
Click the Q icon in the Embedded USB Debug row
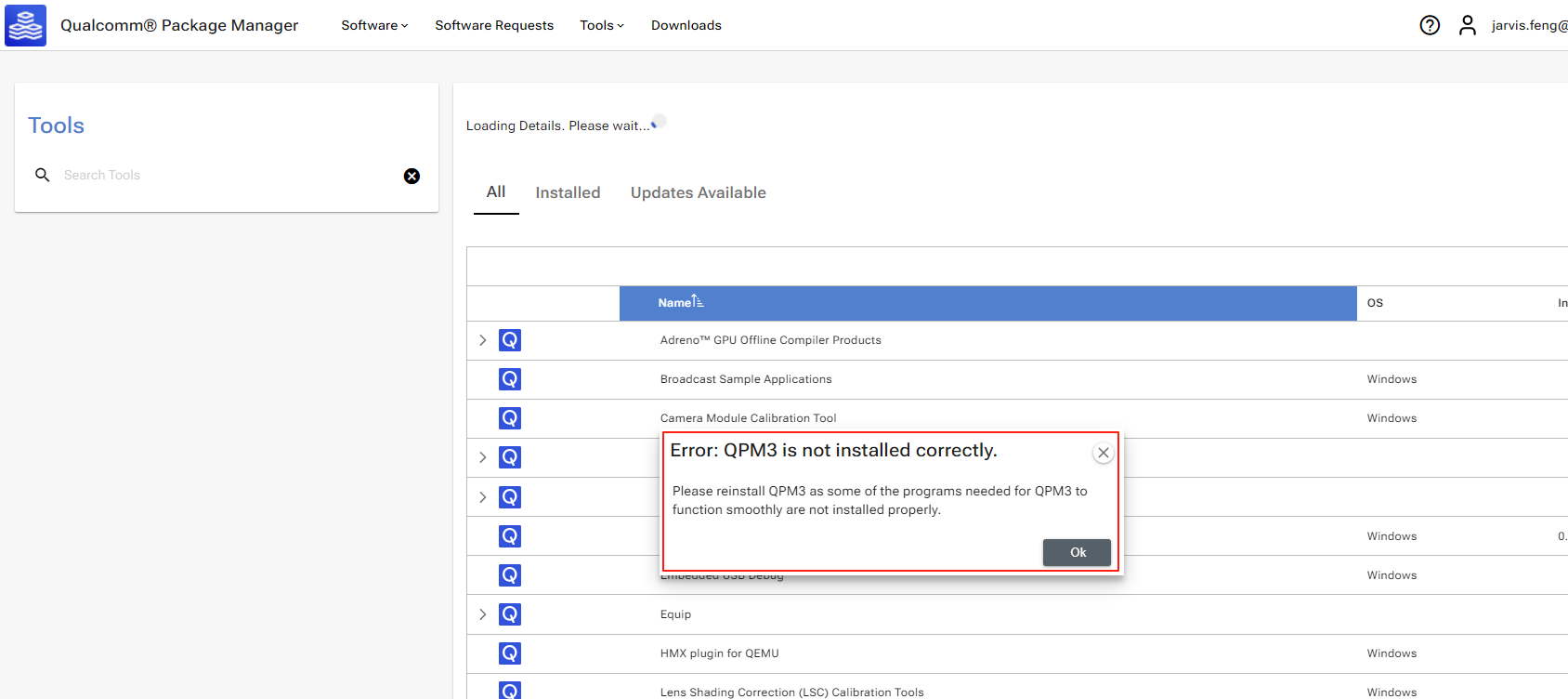(x=510, y=575)
